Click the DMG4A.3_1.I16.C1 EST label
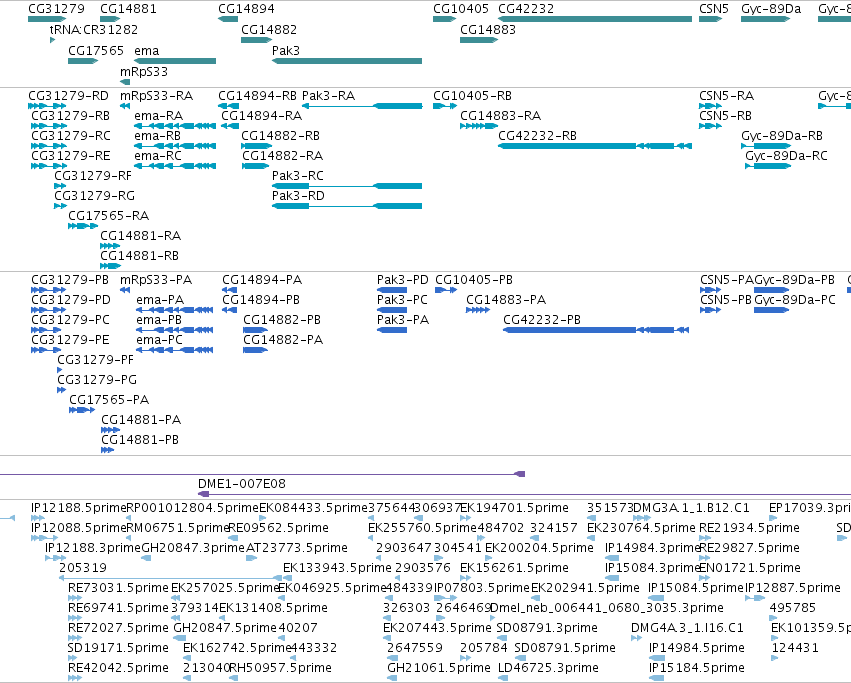851x683 pixels. 687,628
